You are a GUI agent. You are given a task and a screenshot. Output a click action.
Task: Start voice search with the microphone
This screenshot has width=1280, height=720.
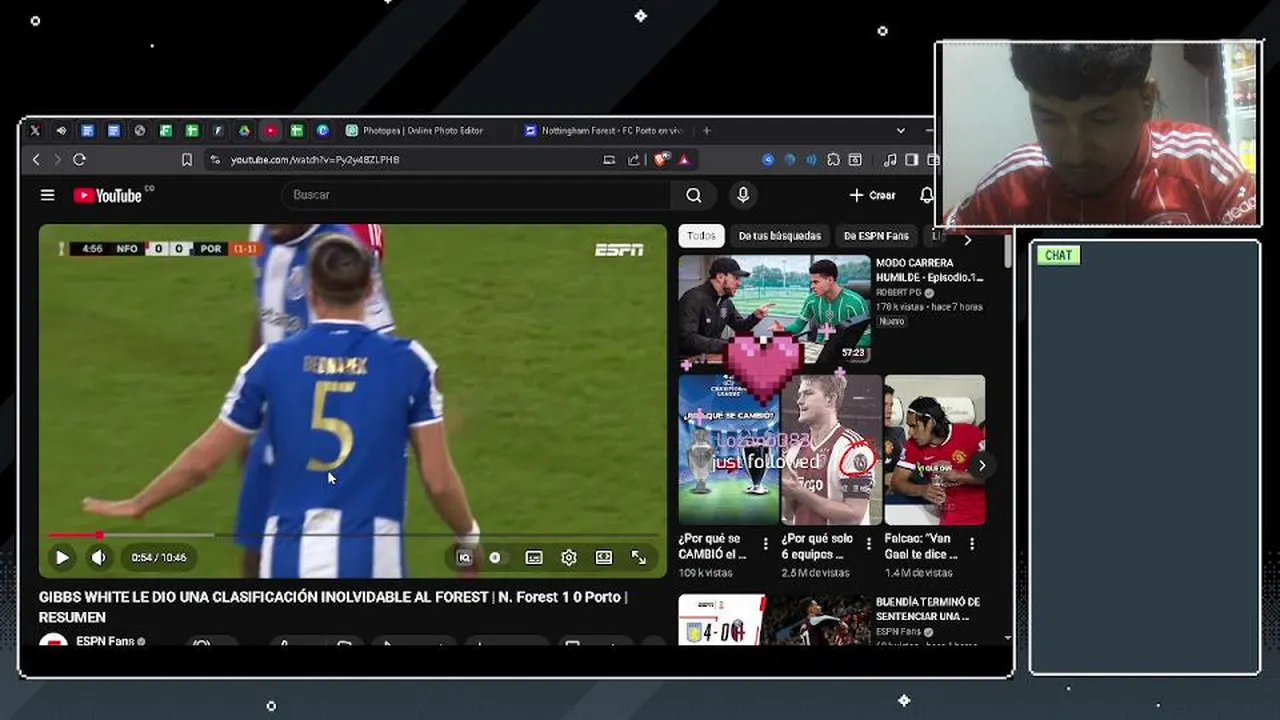[x=742, y=195]
